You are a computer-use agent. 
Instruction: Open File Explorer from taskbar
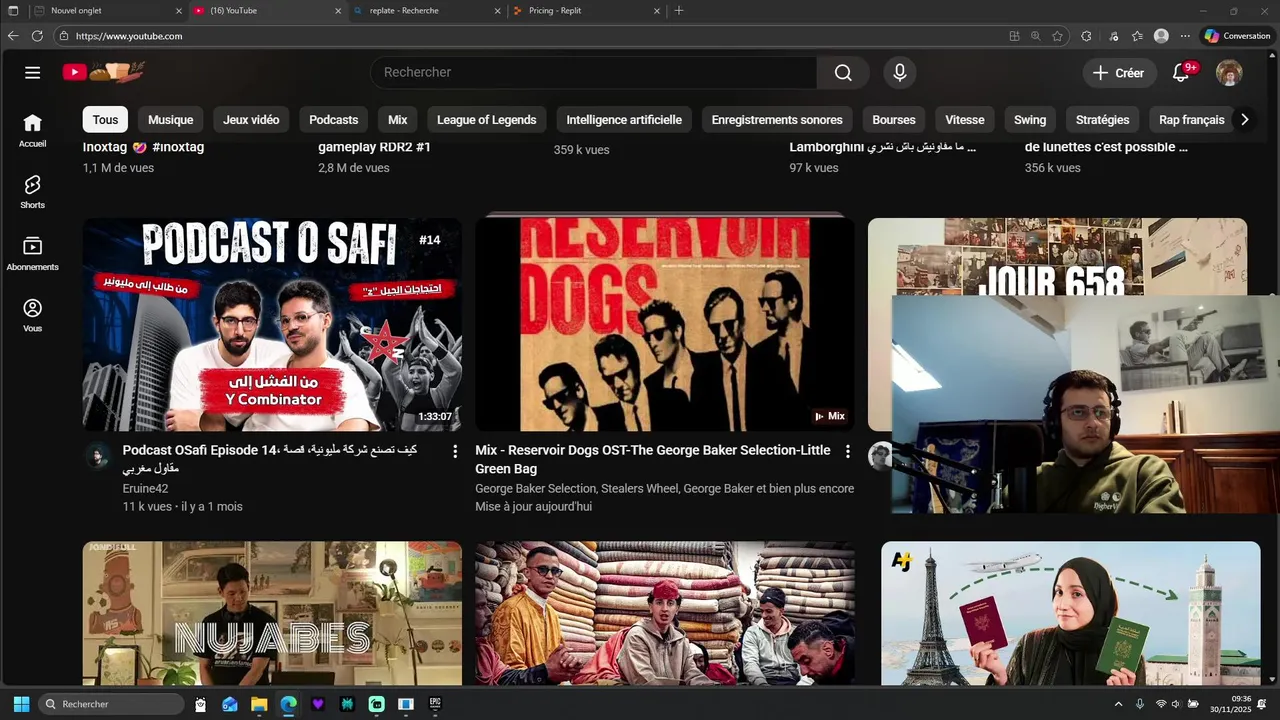point(259,704)
